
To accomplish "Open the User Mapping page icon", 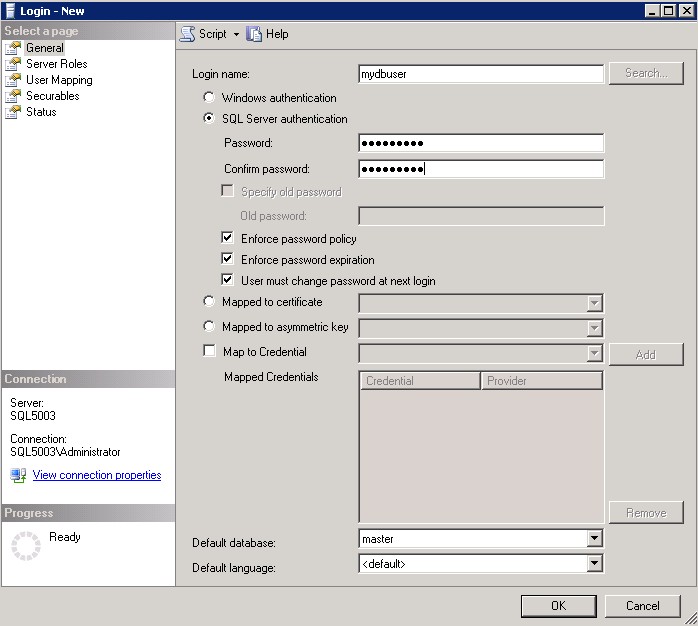I will pyautogui.click(x=13, y=80).
